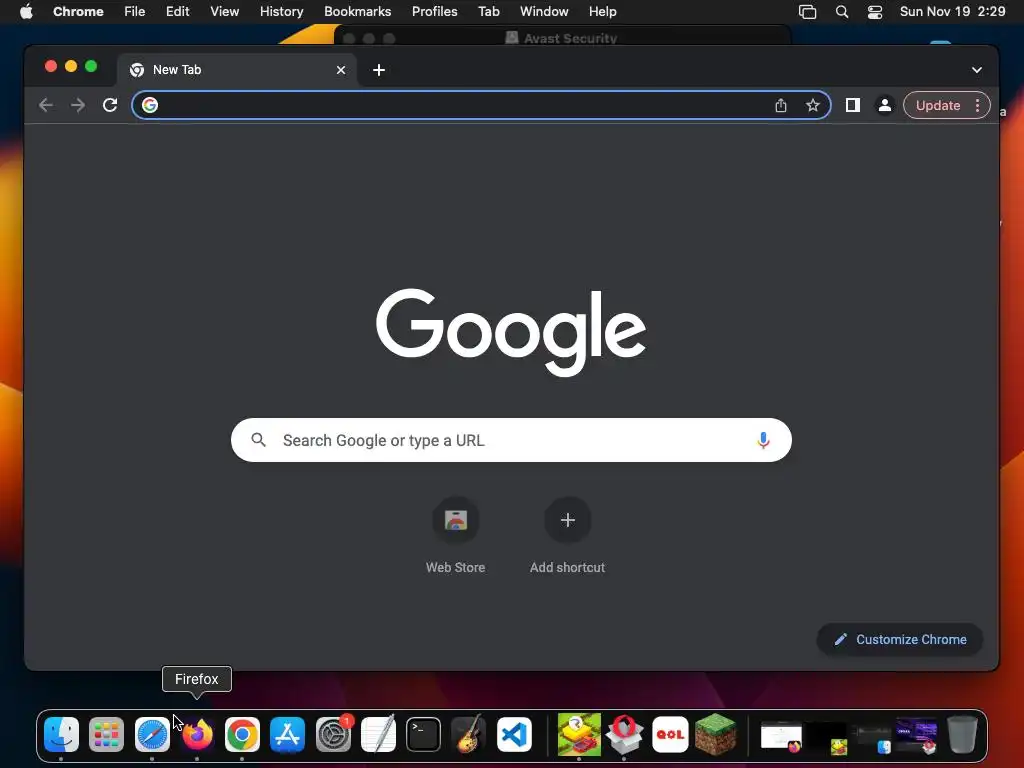
Task: Open the QOL app in the Dock
Action: coord(670,734)
